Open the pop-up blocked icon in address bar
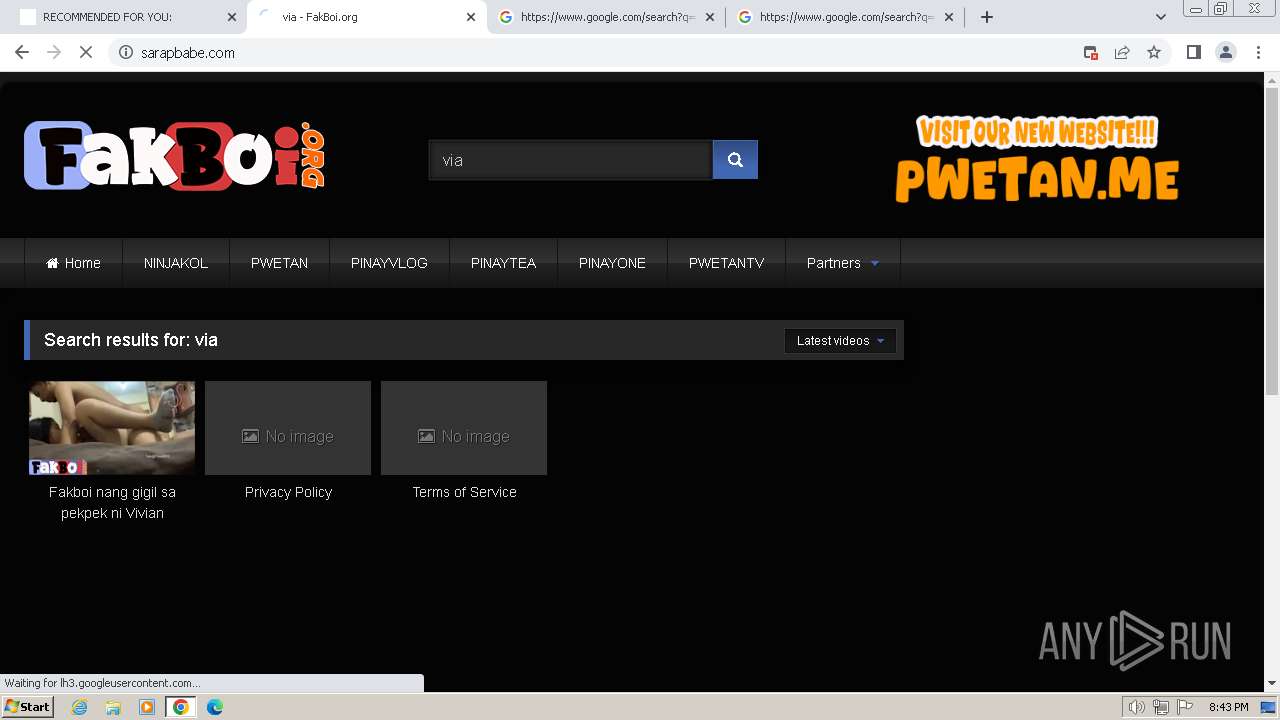The image size is (1280, 720). click(1091, 53)
